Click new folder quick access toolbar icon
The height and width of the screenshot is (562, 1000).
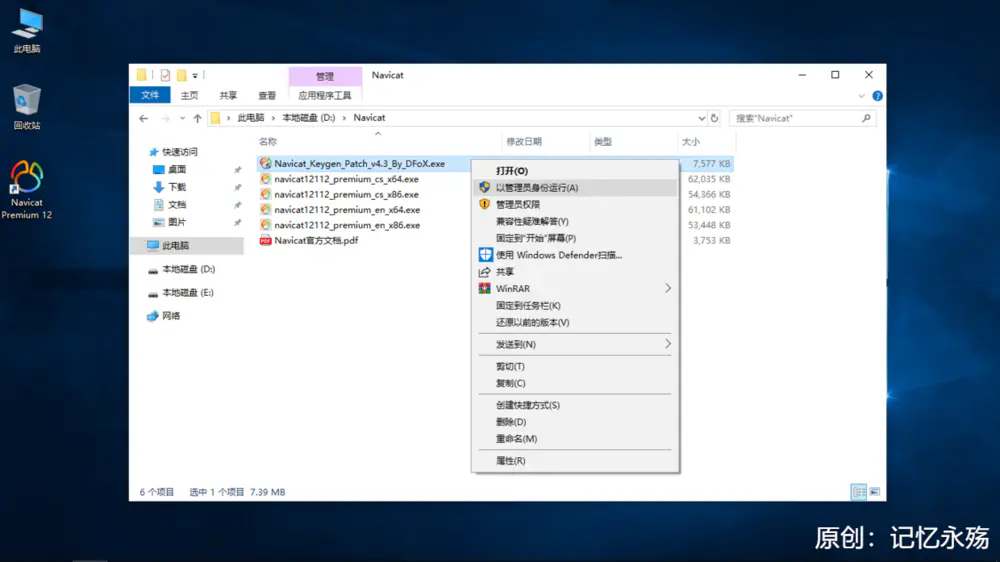(182, 75)
